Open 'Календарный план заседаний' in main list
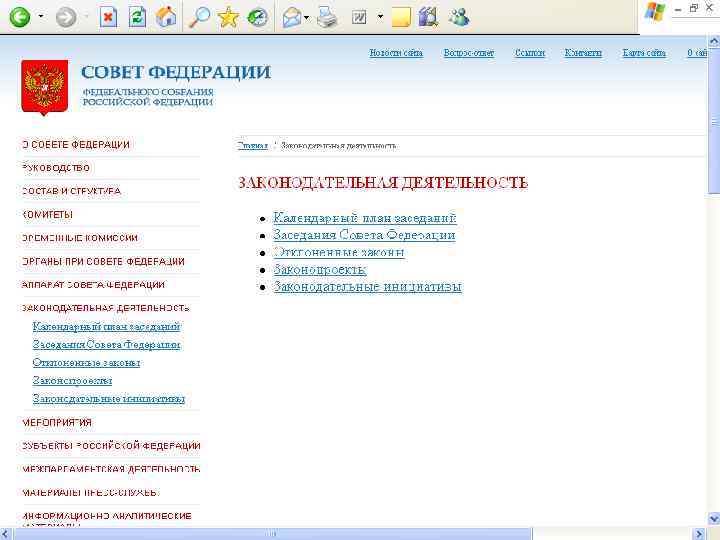Viewport: 720px width, 540px height. pyautogui.click(x=365, y=218)
